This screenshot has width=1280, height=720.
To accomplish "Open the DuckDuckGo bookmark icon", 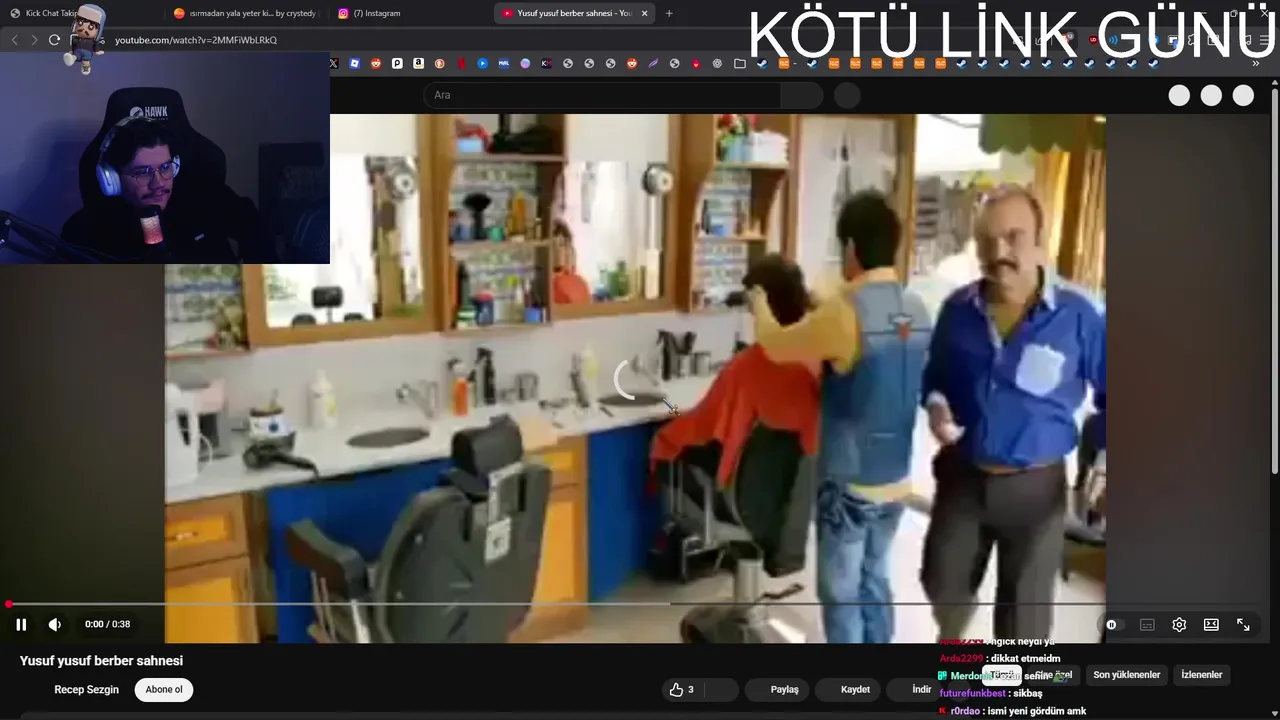I will click(439, 63).
